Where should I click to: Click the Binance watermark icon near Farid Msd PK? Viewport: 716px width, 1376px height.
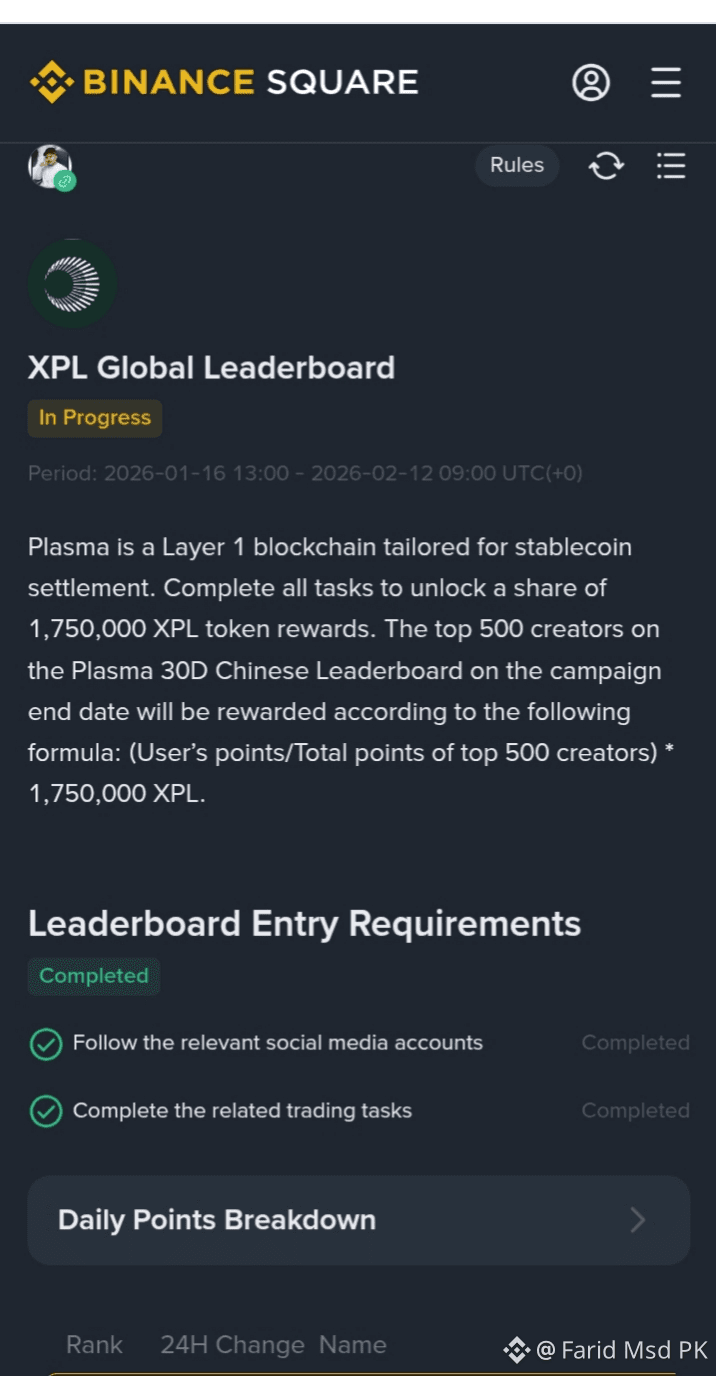coord(516,1351)
